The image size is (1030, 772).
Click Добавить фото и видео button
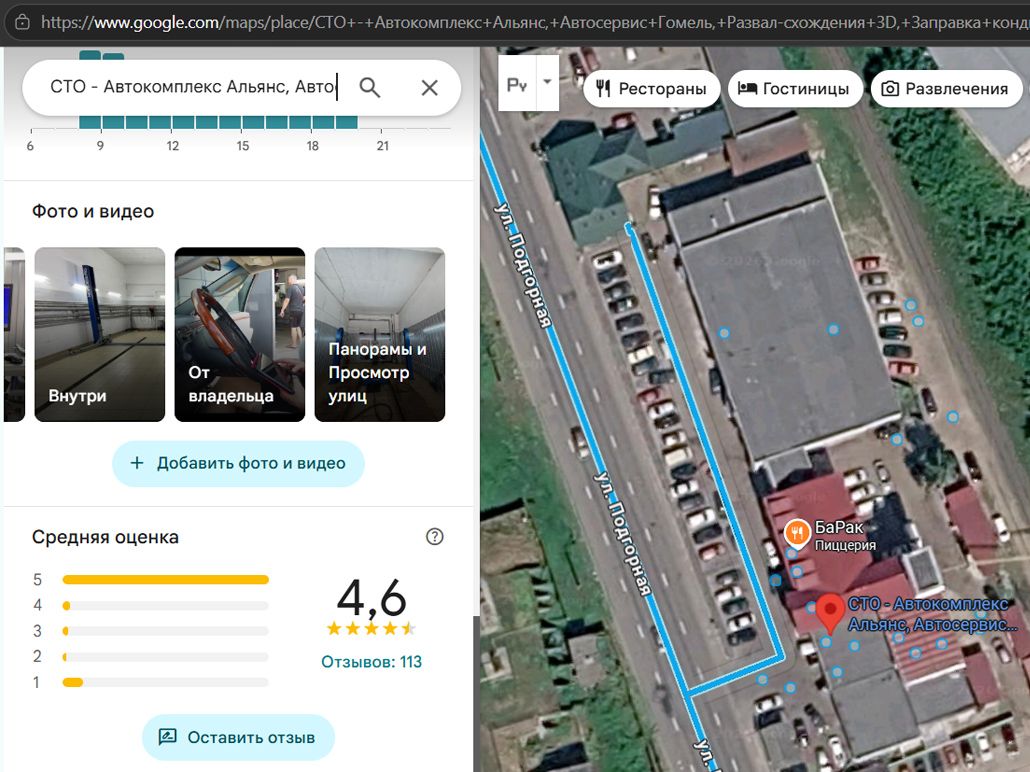(238, 463)
